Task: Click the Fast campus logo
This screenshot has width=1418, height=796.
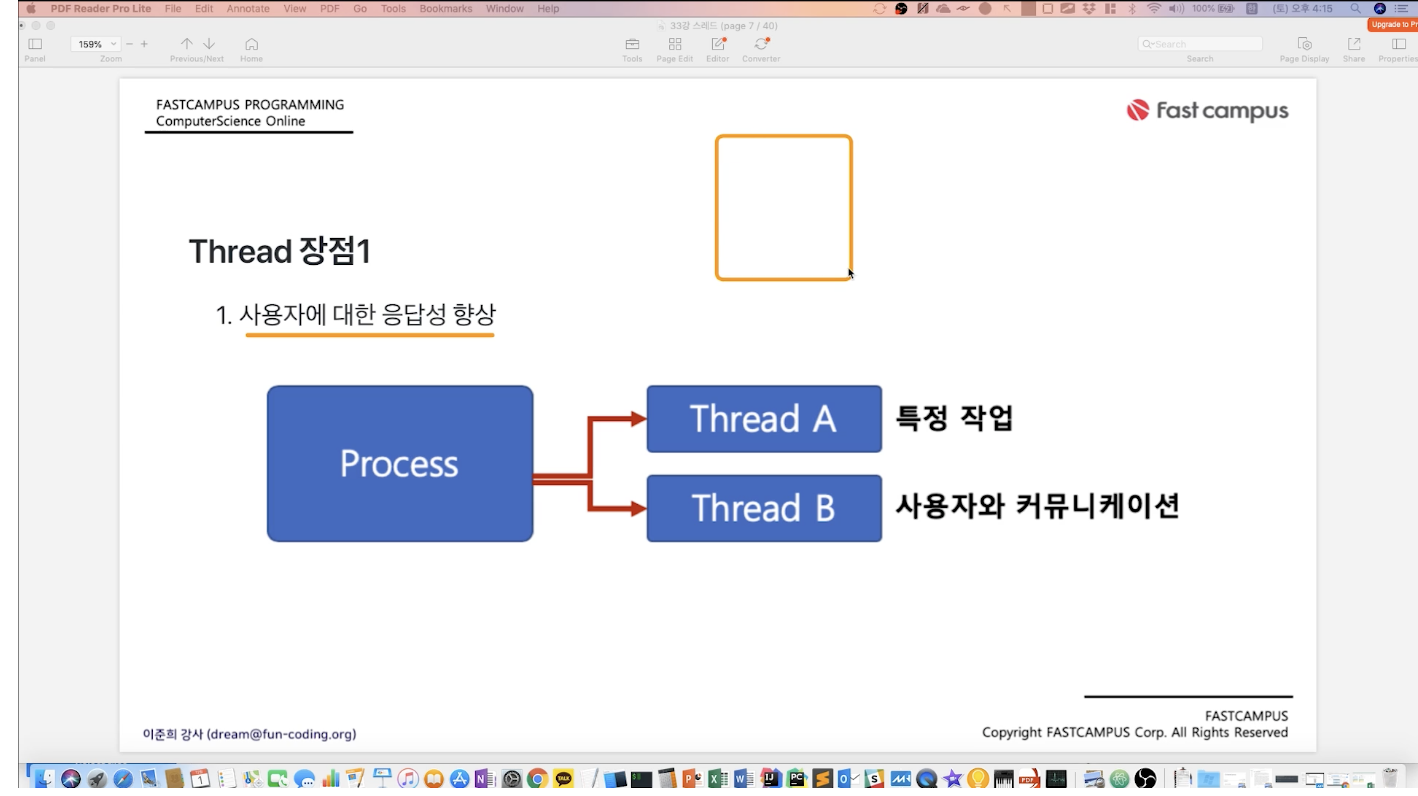Action: click(1207, 111)
